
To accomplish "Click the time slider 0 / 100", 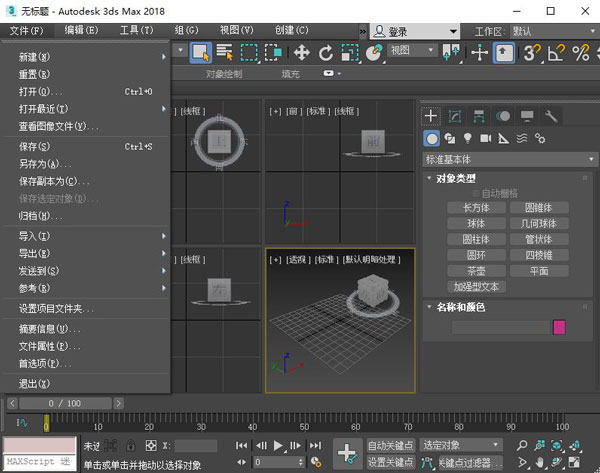I will 65,403.
